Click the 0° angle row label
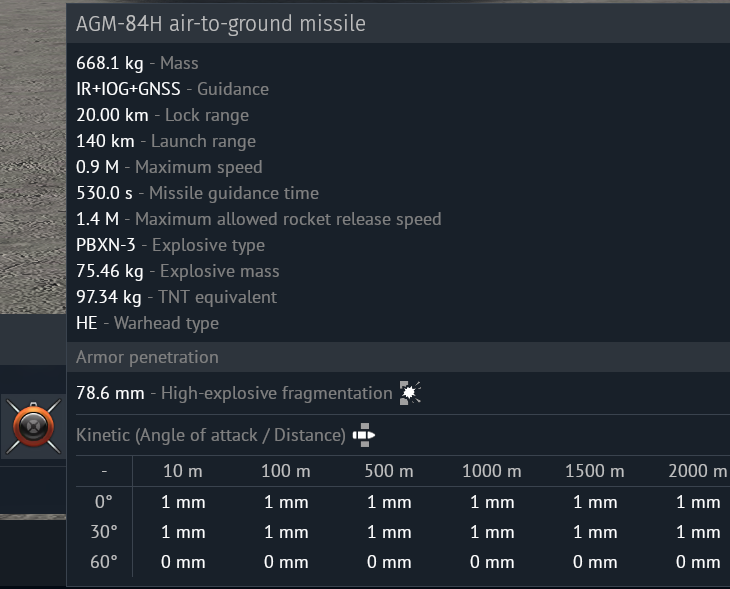Viewport: 730px width, 589px height. (x=104, y=502)
